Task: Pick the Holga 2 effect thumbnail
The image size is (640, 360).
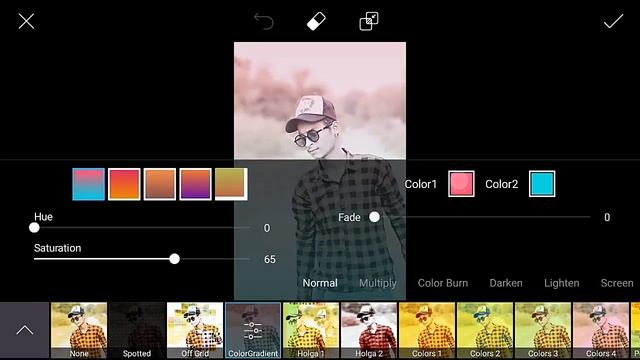Action: (369, 330)
